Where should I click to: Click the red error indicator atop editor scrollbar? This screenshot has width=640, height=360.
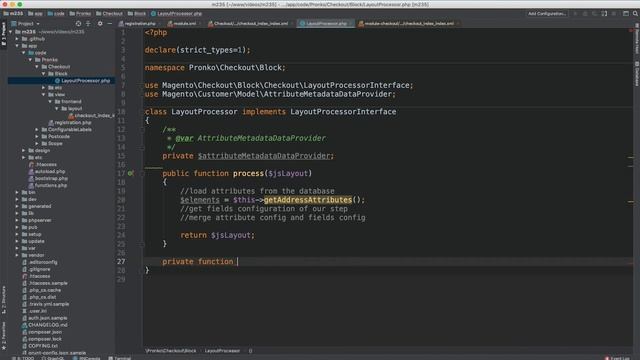pos(631,31)
